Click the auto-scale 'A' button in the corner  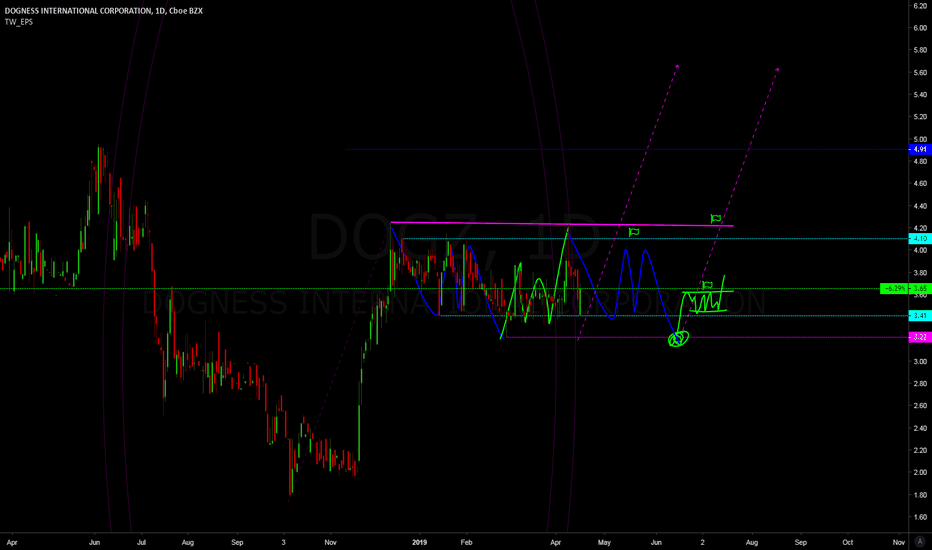920,541
